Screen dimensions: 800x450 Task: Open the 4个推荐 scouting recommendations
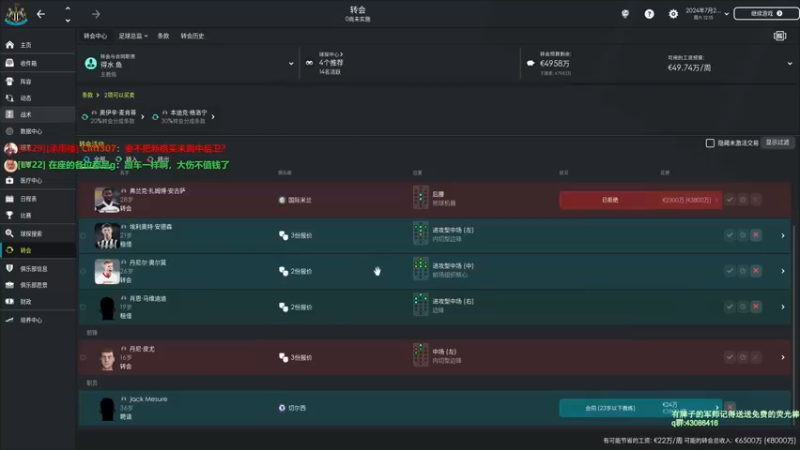pyautogui.click(x=331, y=63)
